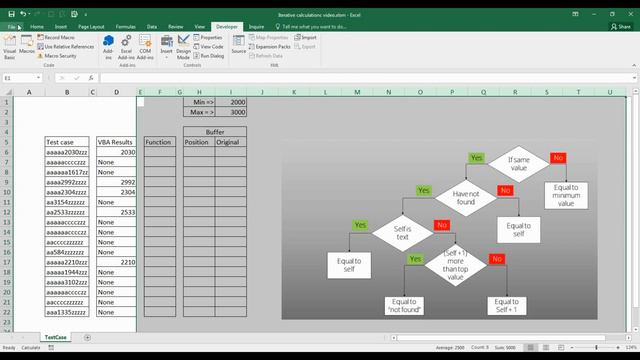Viewport: 640px width, 360px height.
Task: Click the Function header cell
Action: coord(160,142)
